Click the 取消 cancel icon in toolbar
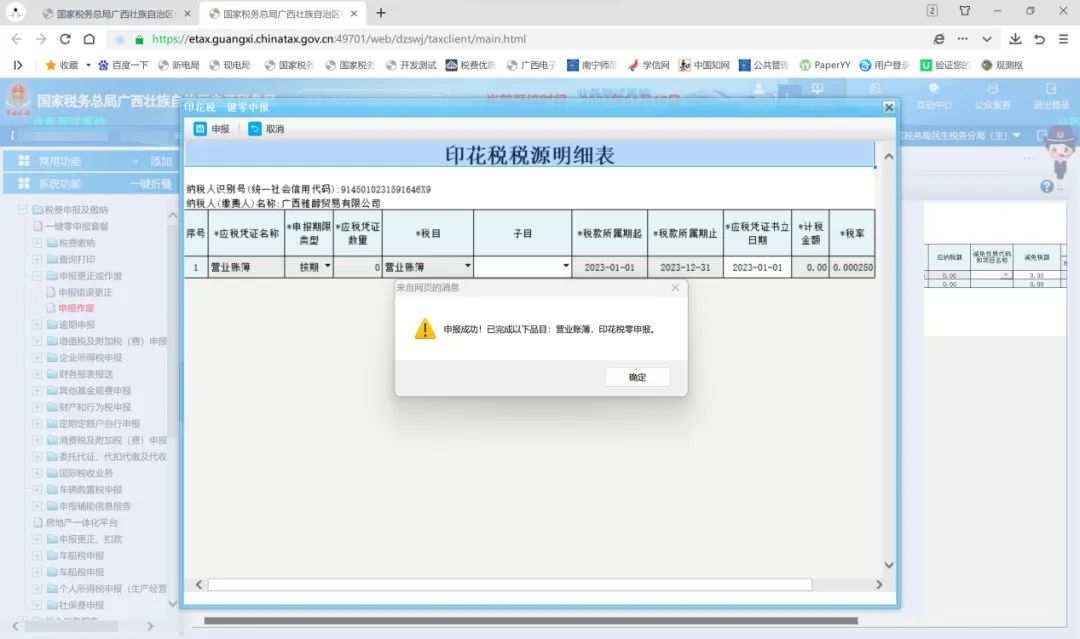The height and width of the screenshot is (639, 1080). pos(255,129)
